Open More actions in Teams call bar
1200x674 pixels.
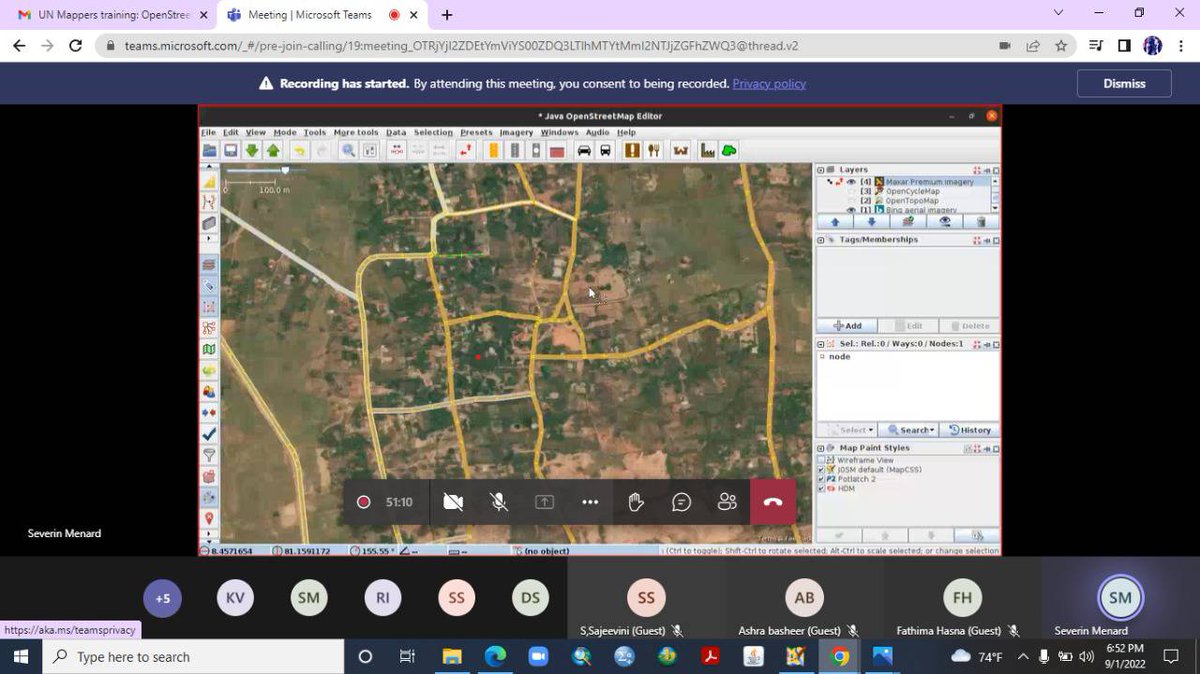tap(590, 502)
